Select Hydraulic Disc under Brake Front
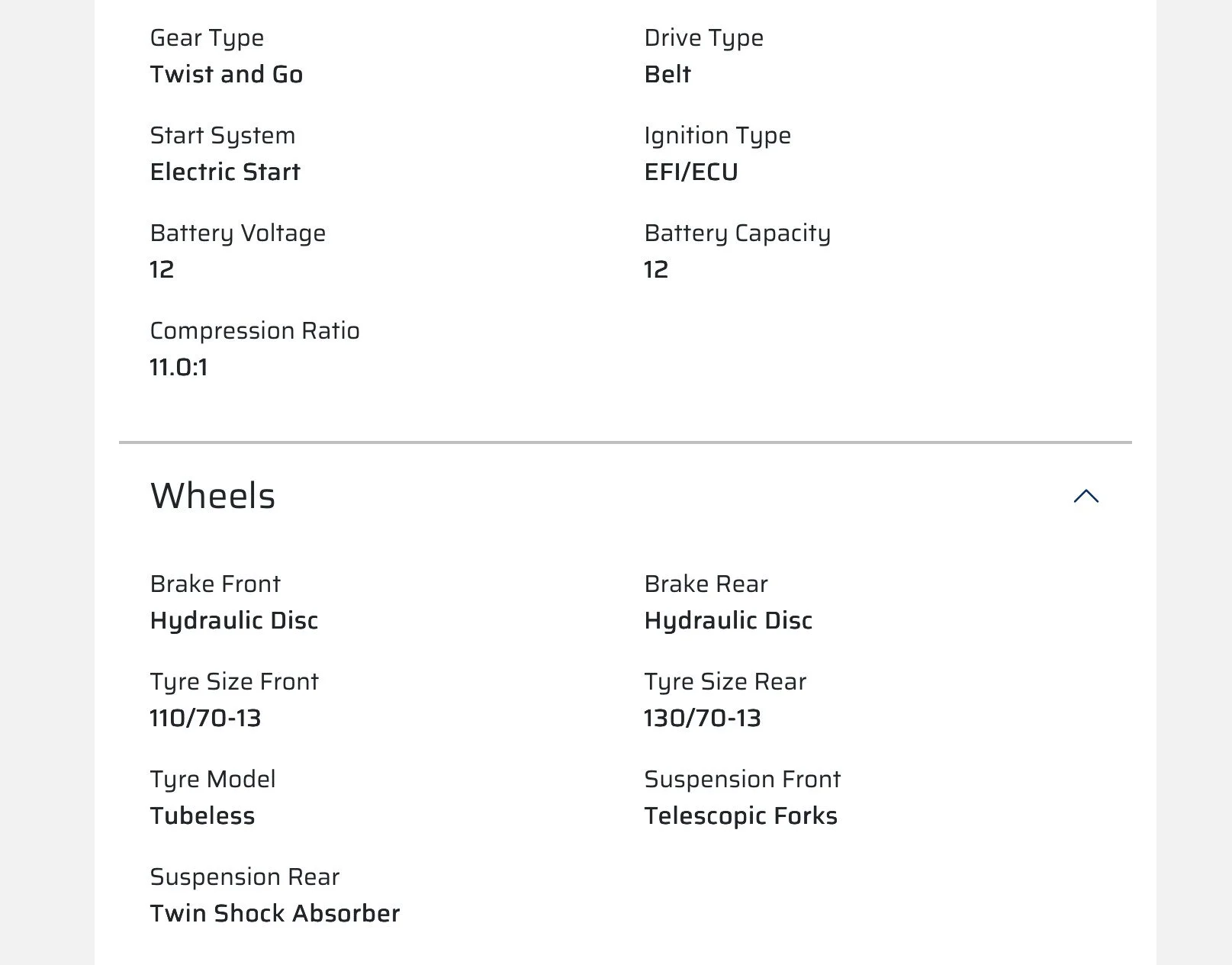 [x=234, y=621]
